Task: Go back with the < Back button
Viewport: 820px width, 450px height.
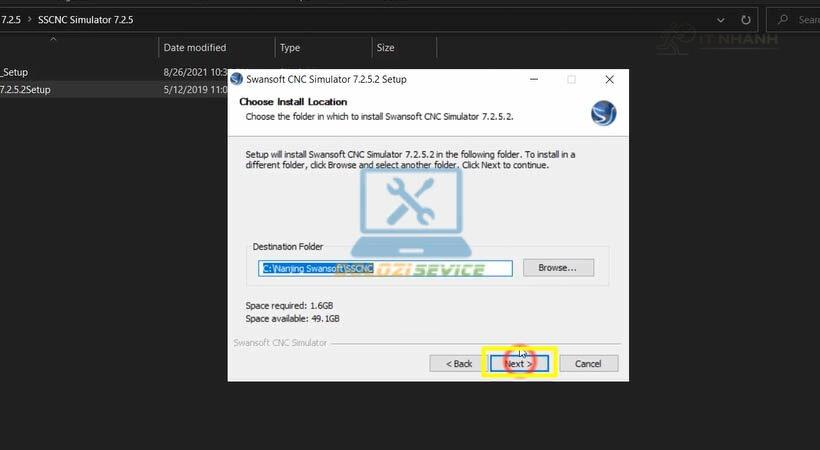Action: (459, 364)
